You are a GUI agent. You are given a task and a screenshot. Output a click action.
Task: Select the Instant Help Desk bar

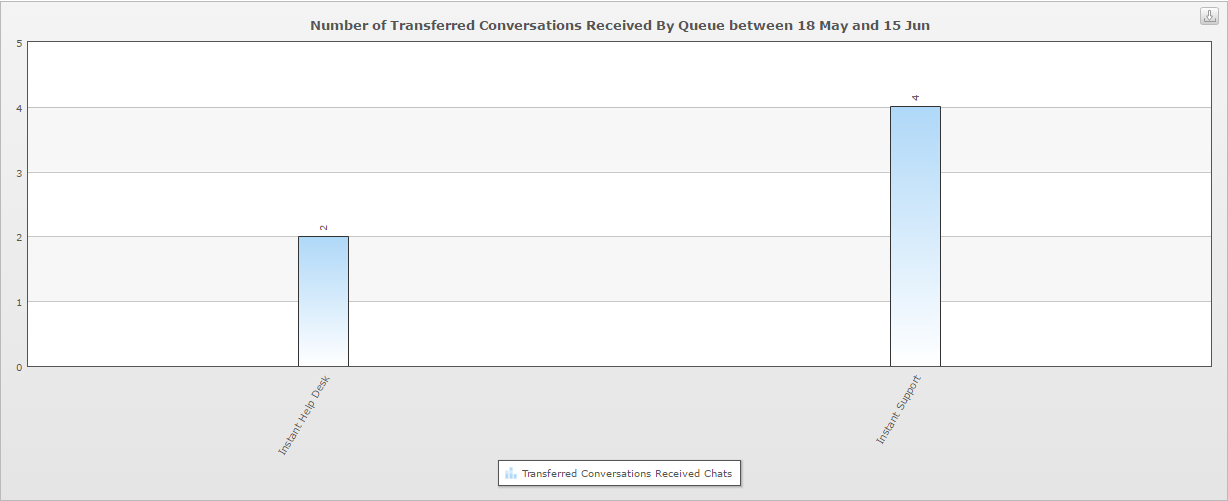click(323, 301)
